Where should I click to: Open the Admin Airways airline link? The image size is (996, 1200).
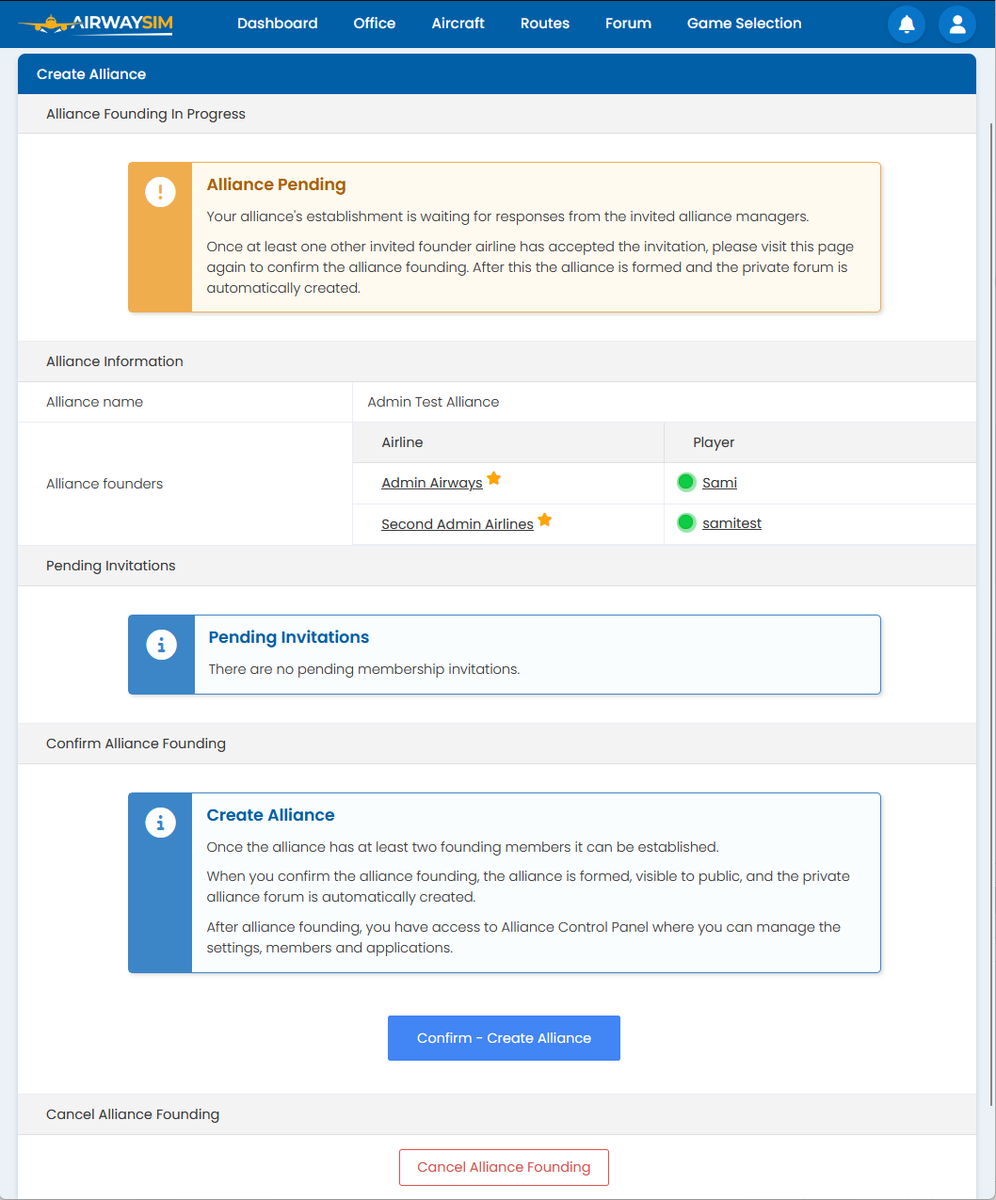(x=432, y=483)
